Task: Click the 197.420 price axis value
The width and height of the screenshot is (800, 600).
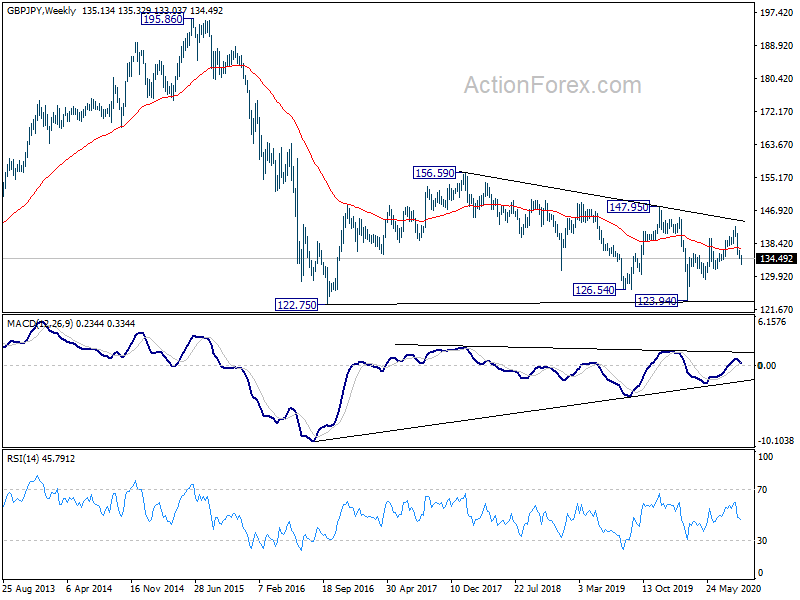Action: tap(776, 13)
